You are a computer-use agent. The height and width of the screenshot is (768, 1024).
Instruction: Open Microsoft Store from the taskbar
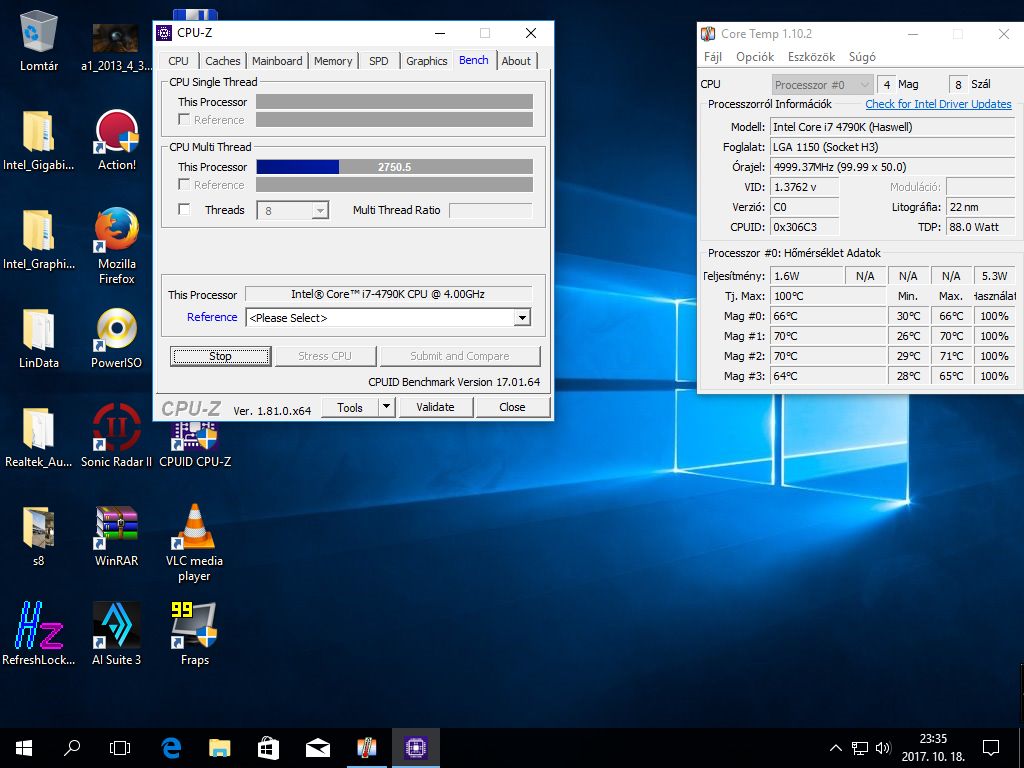pos(268,748)
